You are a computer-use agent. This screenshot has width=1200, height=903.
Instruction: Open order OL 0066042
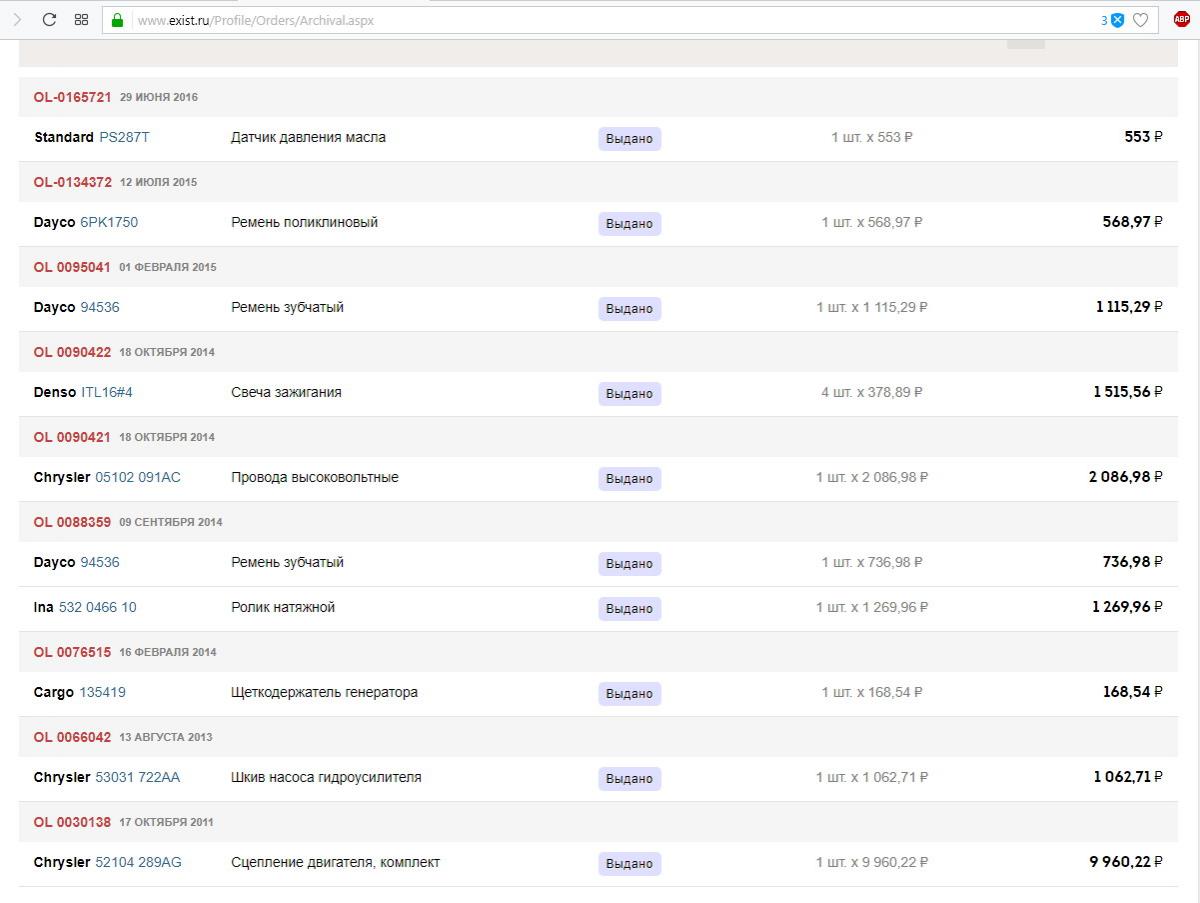pos(72,737)
